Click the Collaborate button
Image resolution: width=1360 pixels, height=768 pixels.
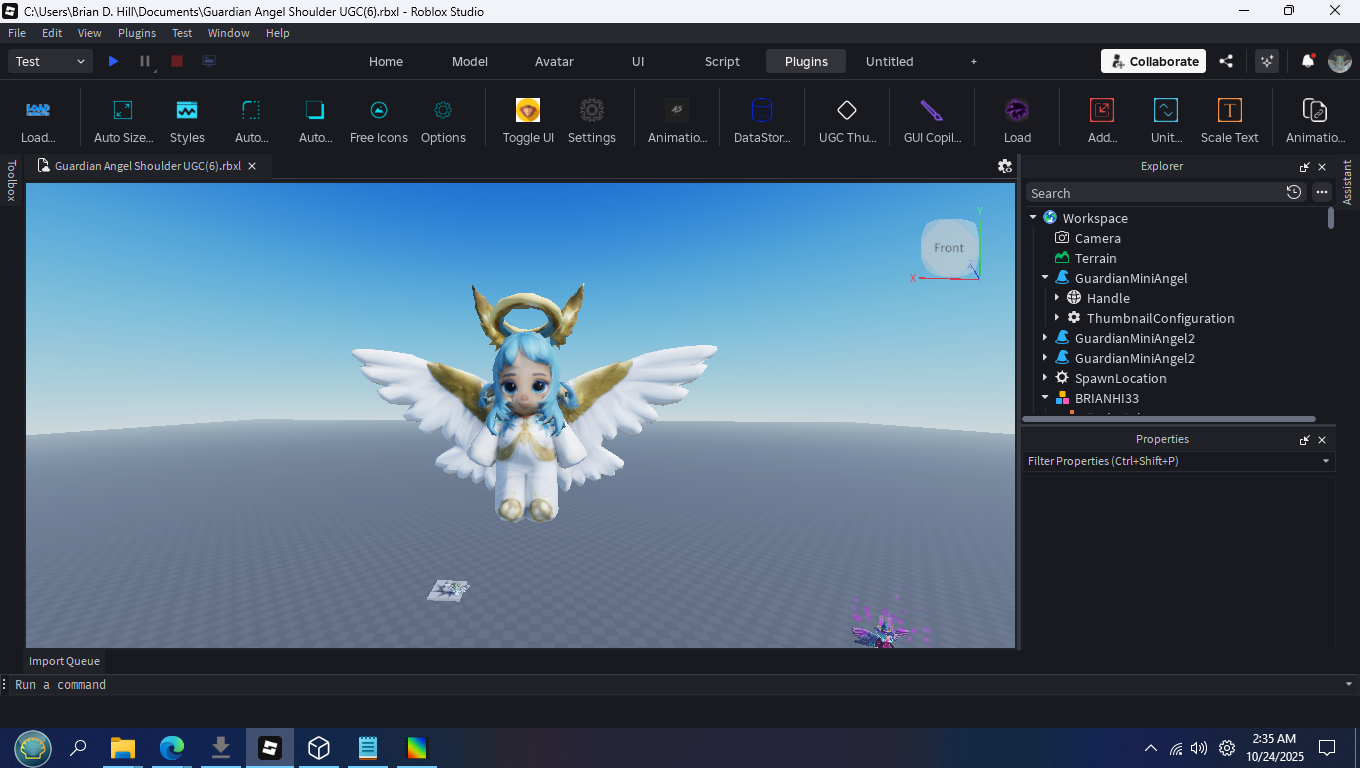point(1153,61)
